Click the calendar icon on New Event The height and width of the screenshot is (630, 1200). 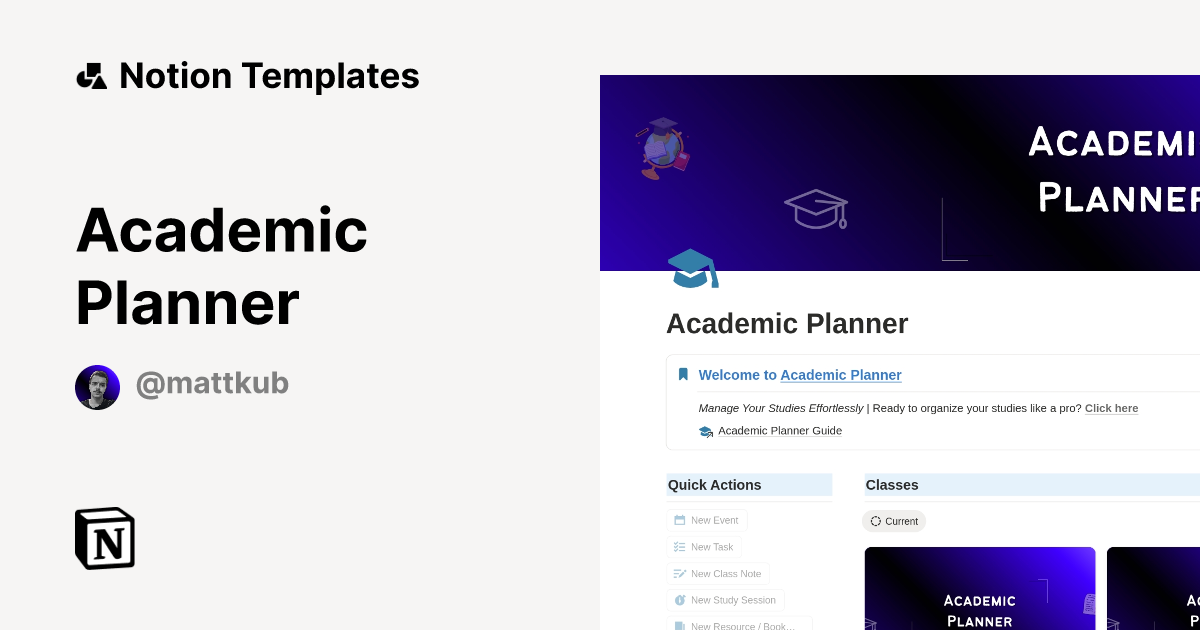(x=679, y=520)
